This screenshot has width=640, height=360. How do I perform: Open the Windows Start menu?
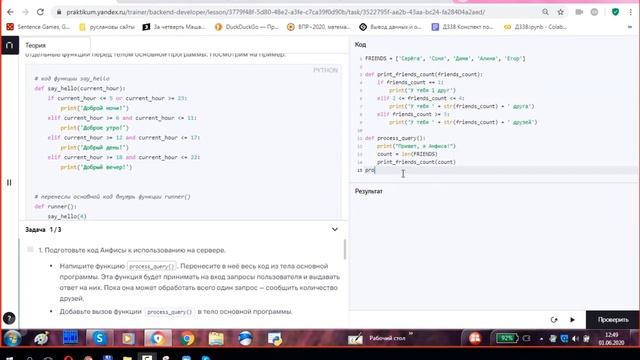pyautogui.click(x=12, y=338)
